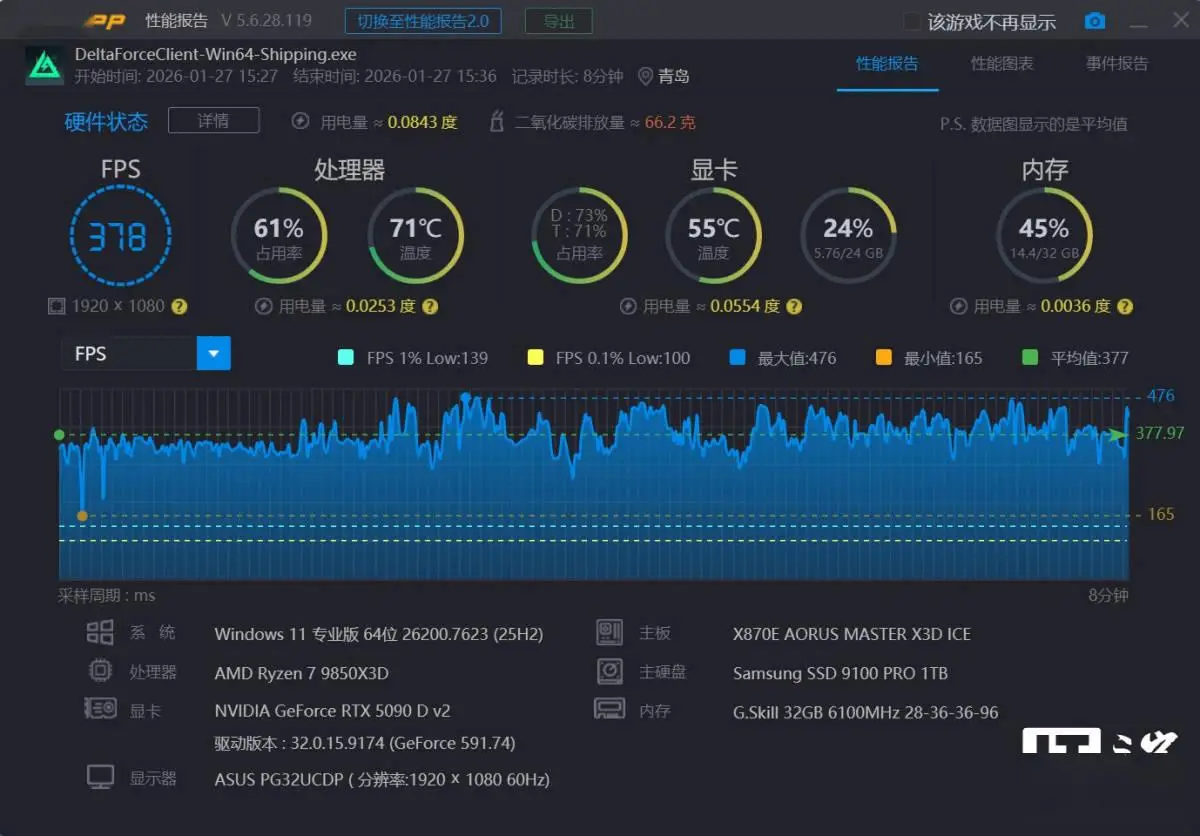Open the FPS metric dropdown above the chart

pos(212,353)
